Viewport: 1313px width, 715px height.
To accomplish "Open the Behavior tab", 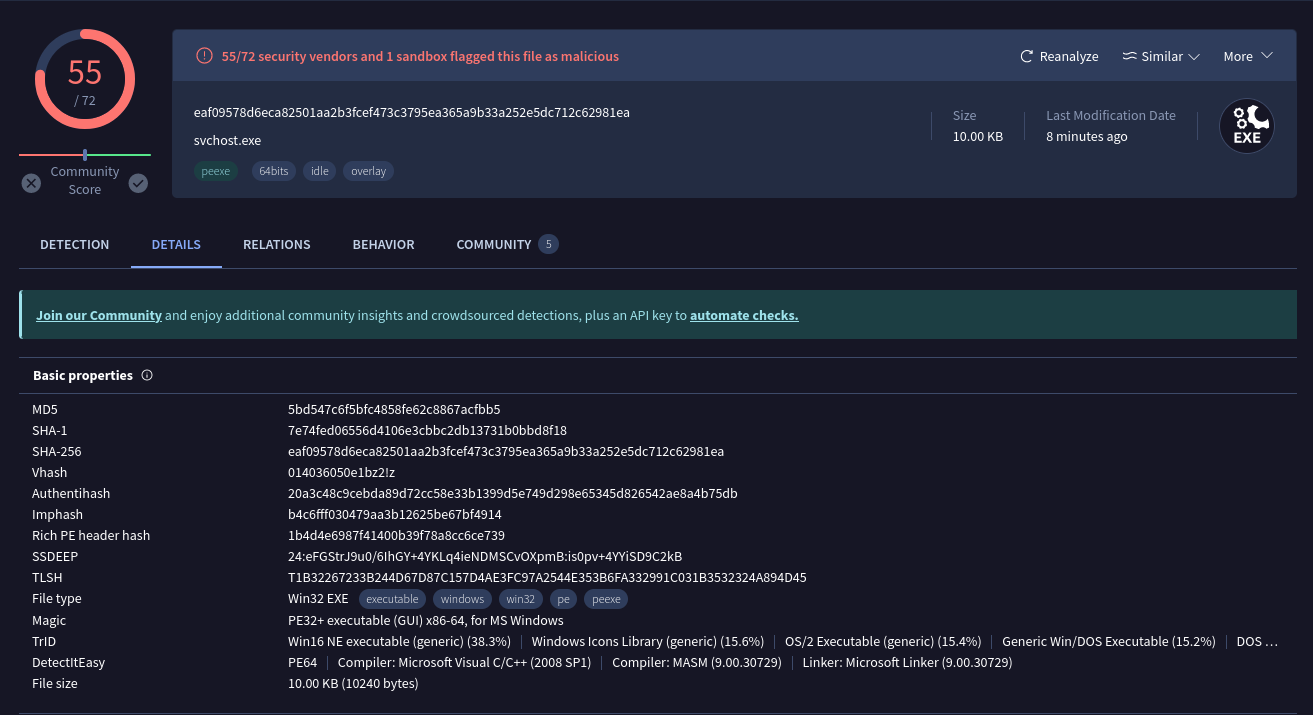I will coord(383,245).
